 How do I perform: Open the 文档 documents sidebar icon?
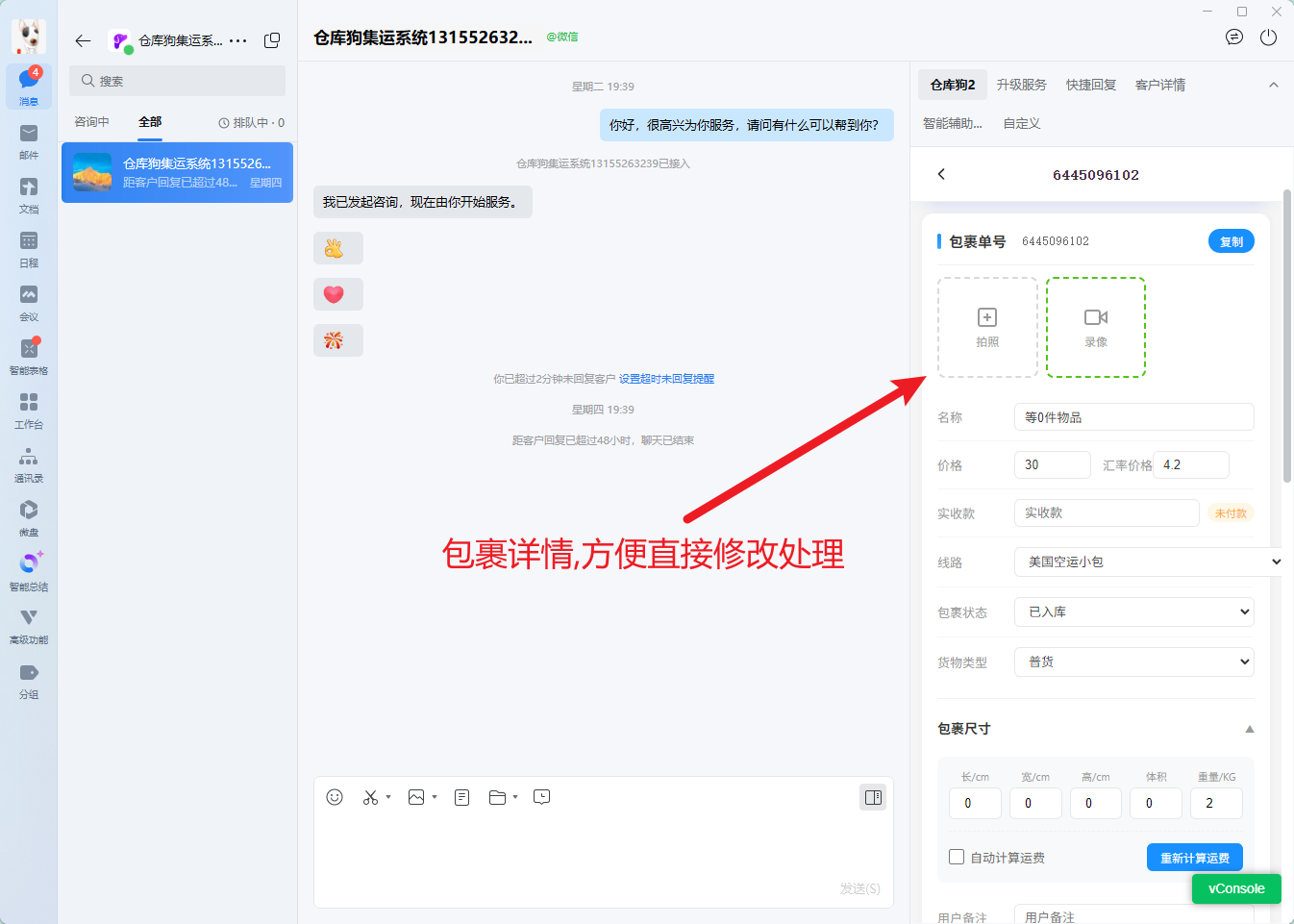29,194
